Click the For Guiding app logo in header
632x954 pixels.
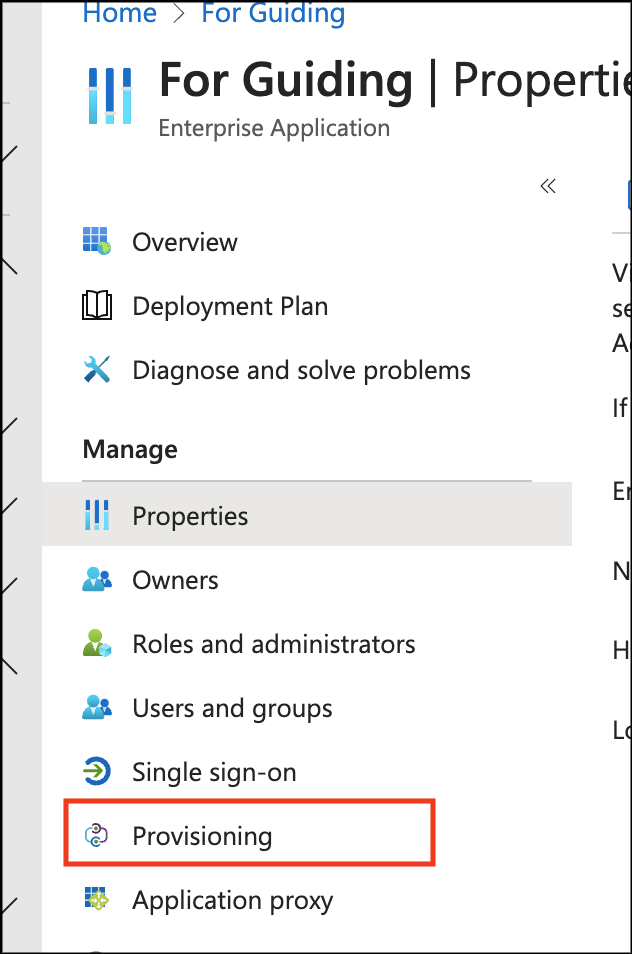109,95
